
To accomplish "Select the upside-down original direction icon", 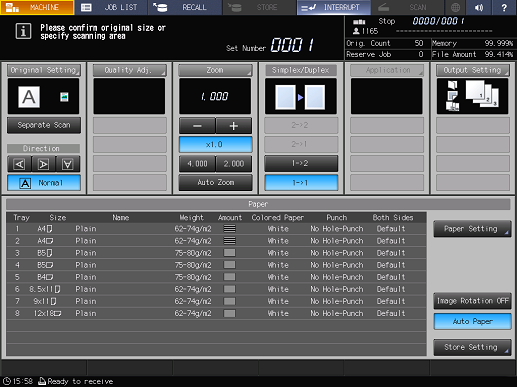I will [68, 164].
